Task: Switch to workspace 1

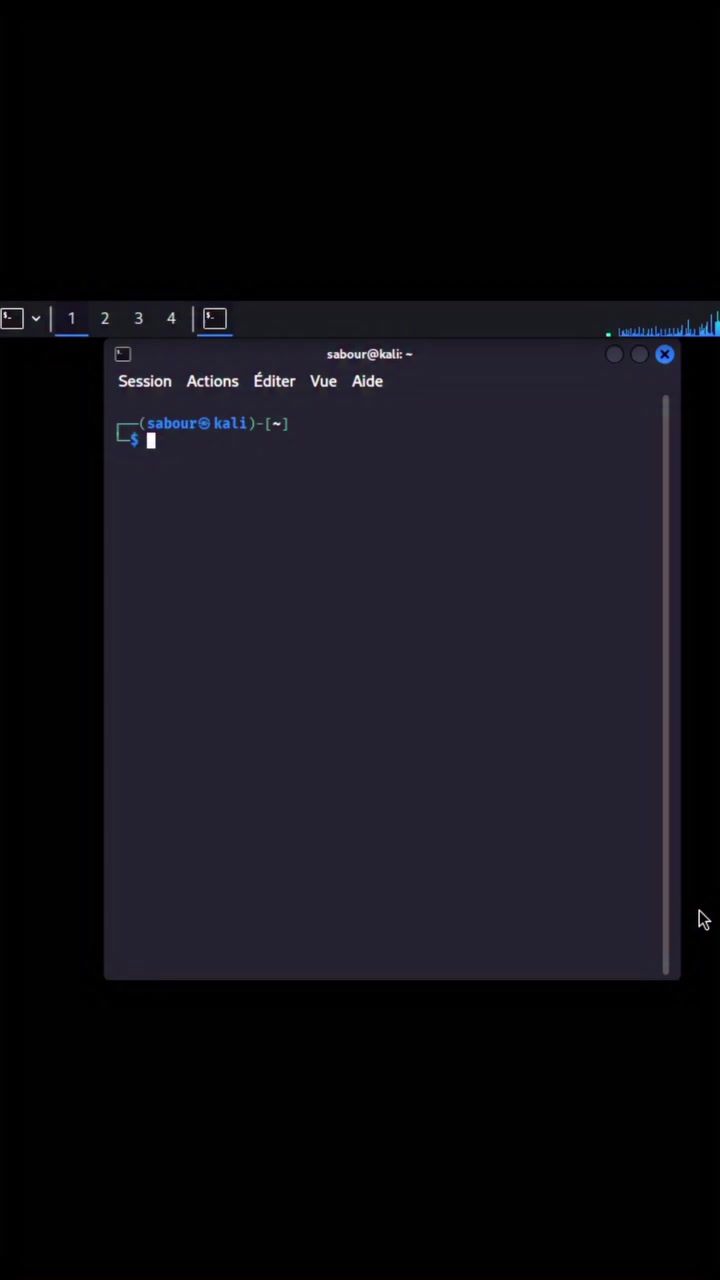Action: 71,319
